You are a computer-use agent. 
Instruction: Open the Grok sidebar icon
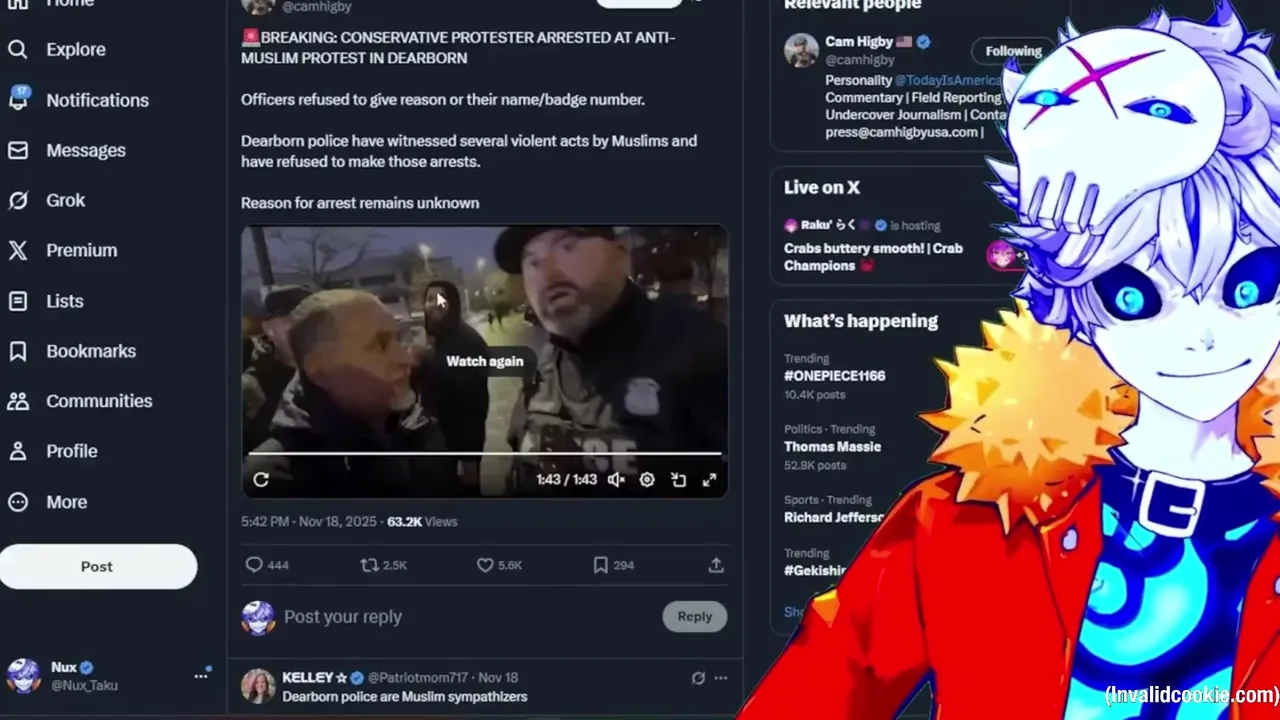(x=18, y=200)
